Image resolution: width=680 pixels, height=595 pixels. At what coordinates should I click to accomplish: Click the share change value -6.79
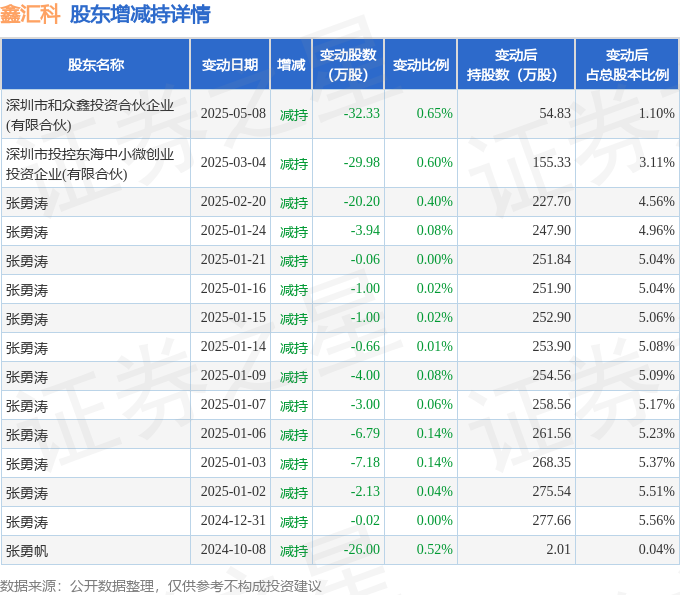(365, 433)
